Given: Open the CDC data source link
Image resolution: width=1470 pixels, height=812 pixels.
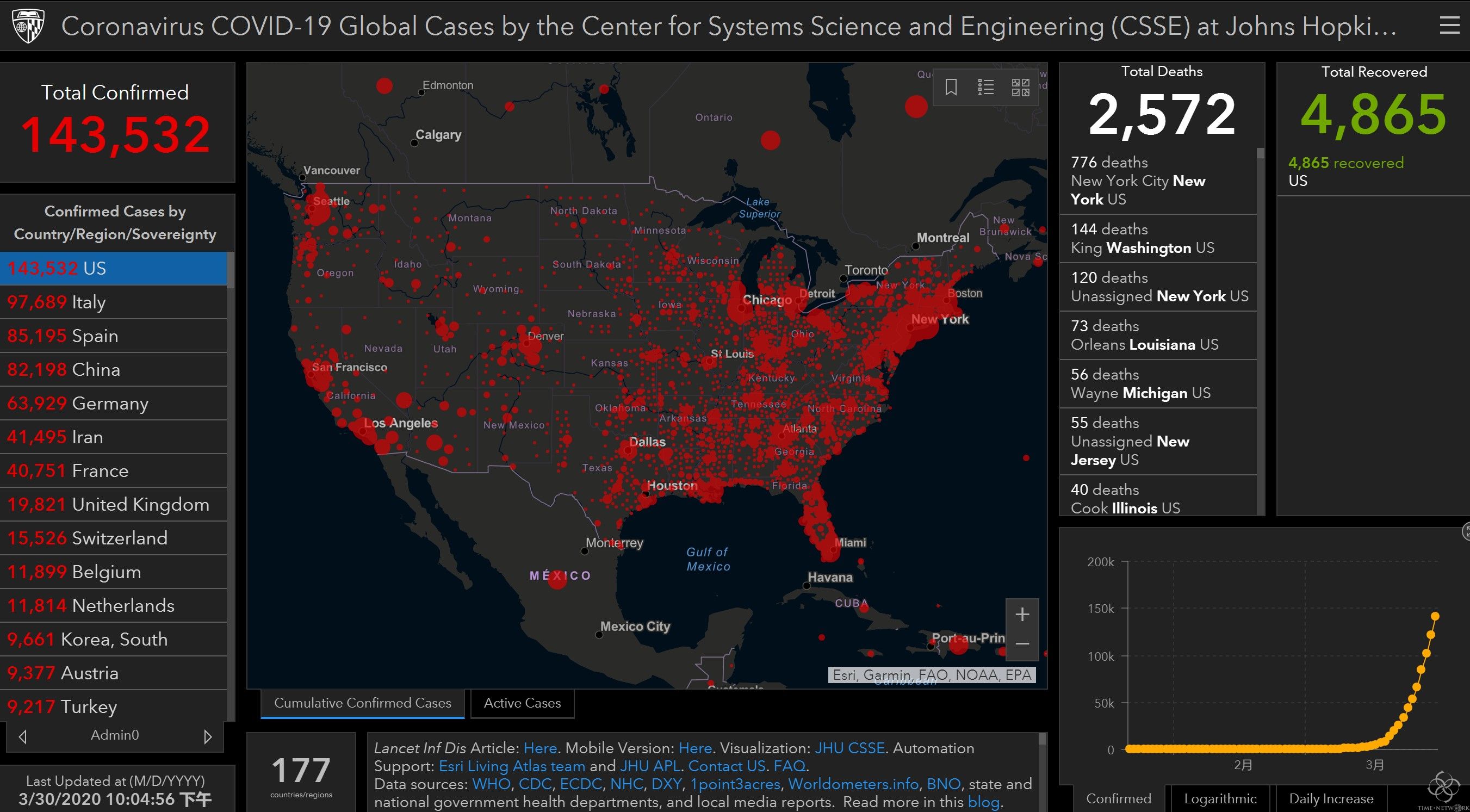Looking at the screenshot, I should (x=535, y=784).
